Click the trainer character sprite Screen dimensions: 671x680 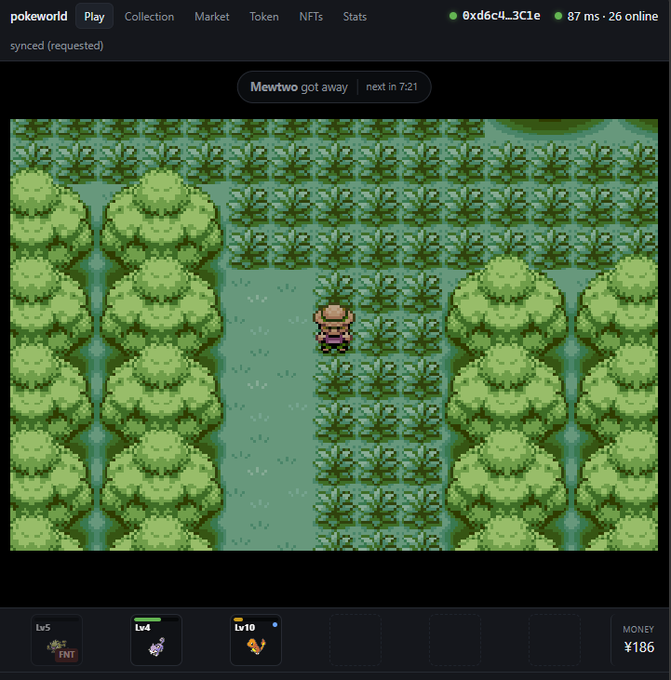(334, 328)
